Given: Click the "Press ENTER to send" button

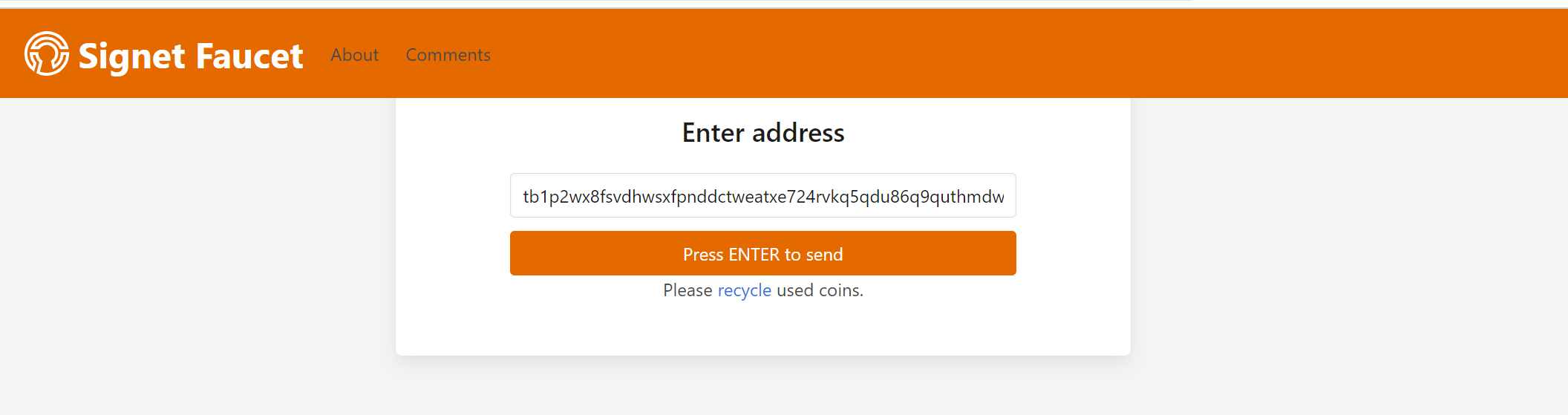Looking at the screenshot, I should (762, 254).
